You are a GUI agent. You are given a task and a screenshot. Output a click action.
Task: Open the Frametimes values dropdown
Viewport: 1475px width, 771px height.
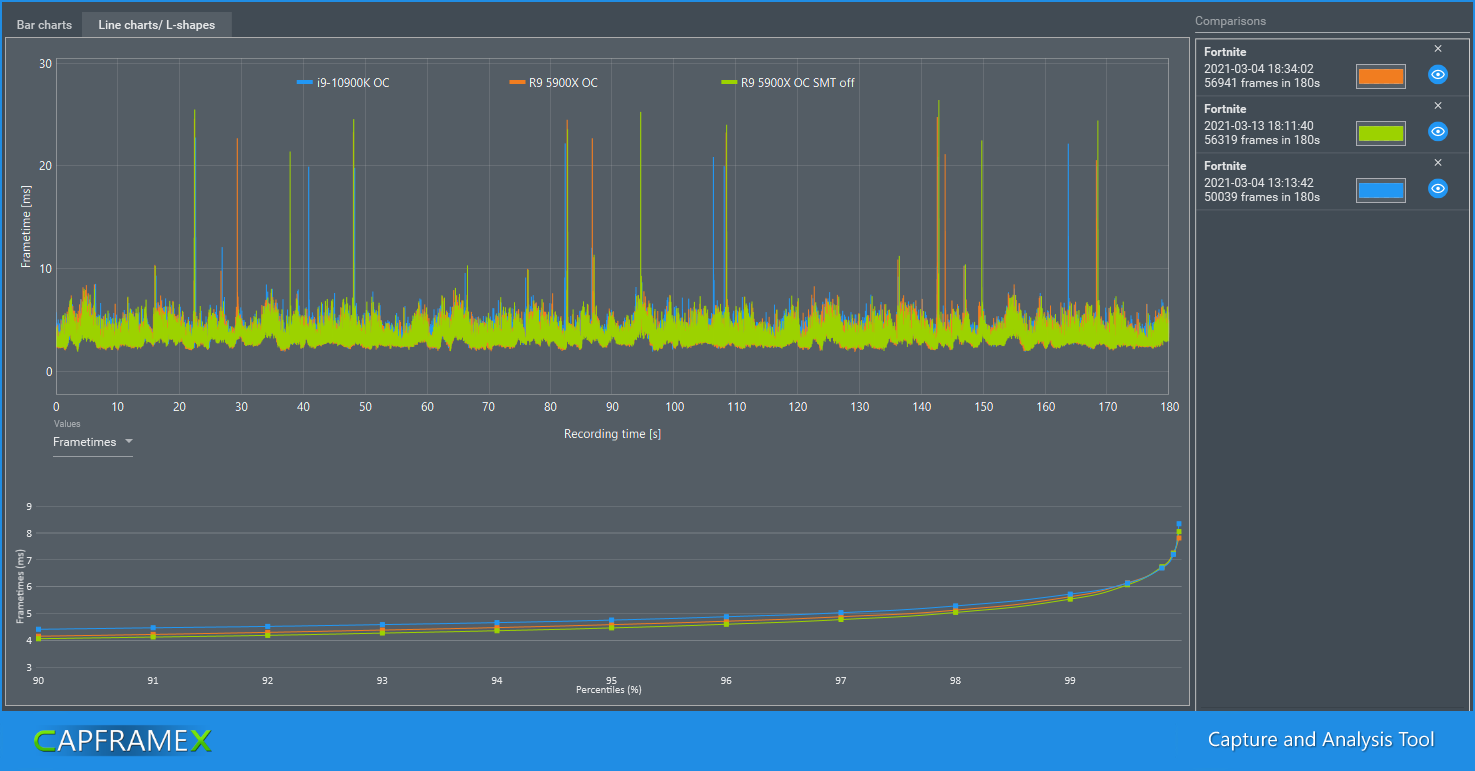[93, 442]
